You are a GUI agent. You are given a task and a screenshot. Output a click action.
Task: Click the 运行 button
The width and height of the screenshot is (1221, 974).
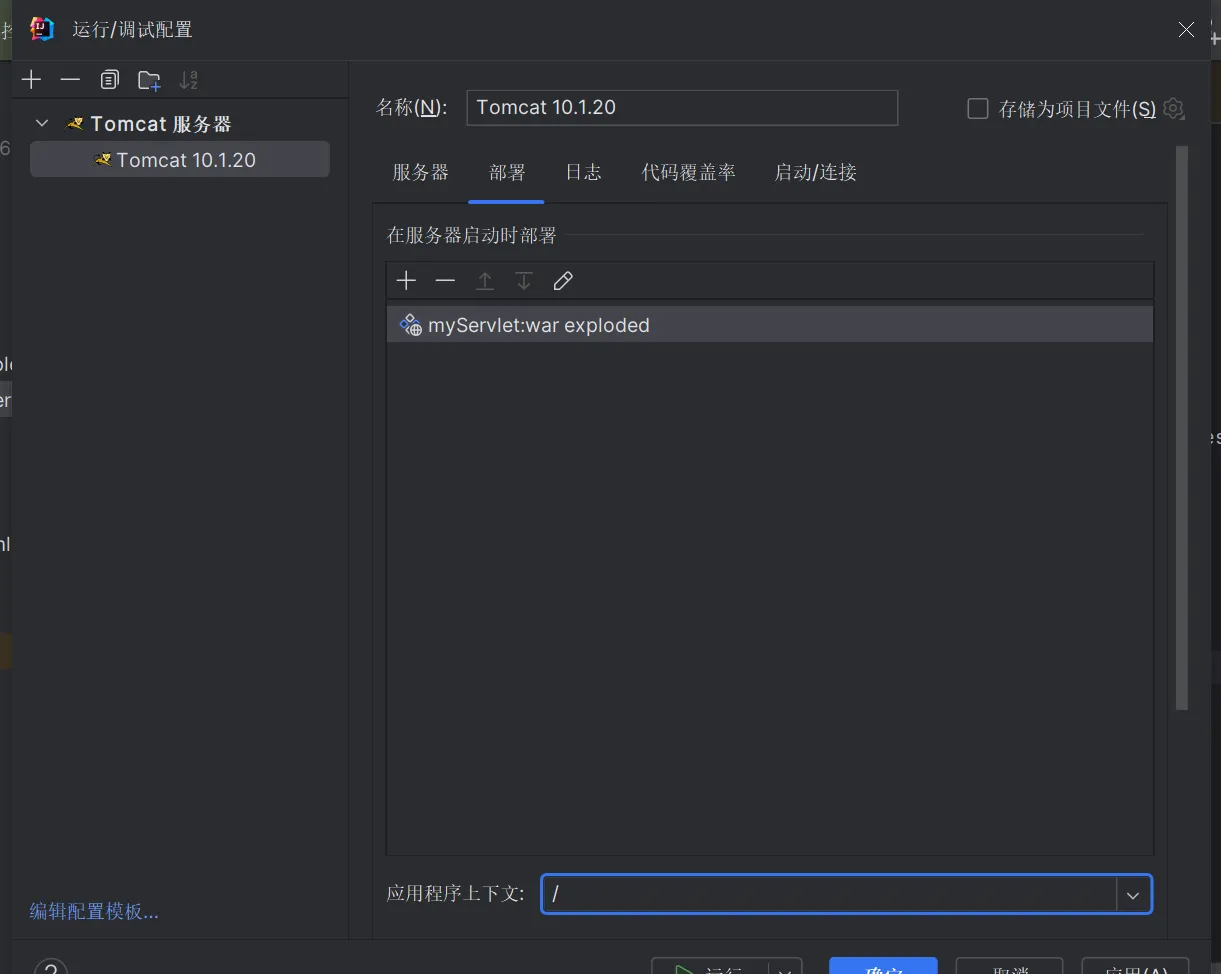pyautogui.click(x=710, y=968)
